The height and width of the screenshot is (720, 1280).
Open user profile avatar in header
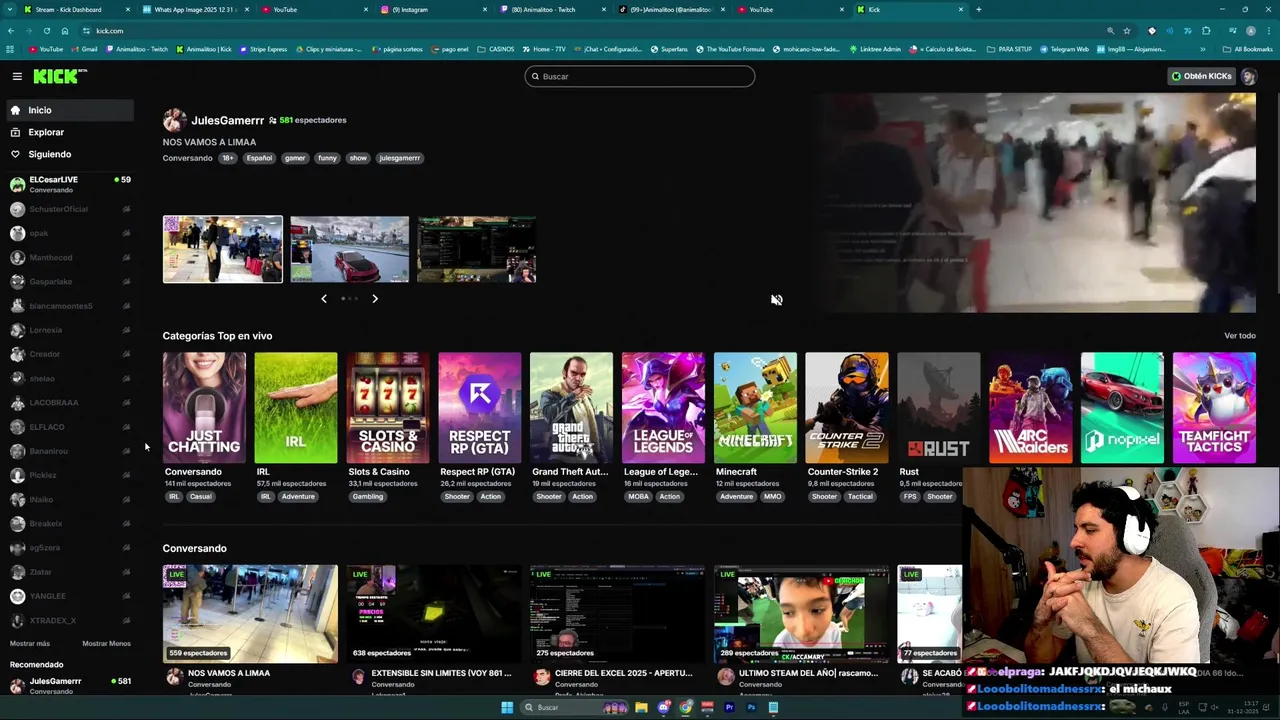1248,76
